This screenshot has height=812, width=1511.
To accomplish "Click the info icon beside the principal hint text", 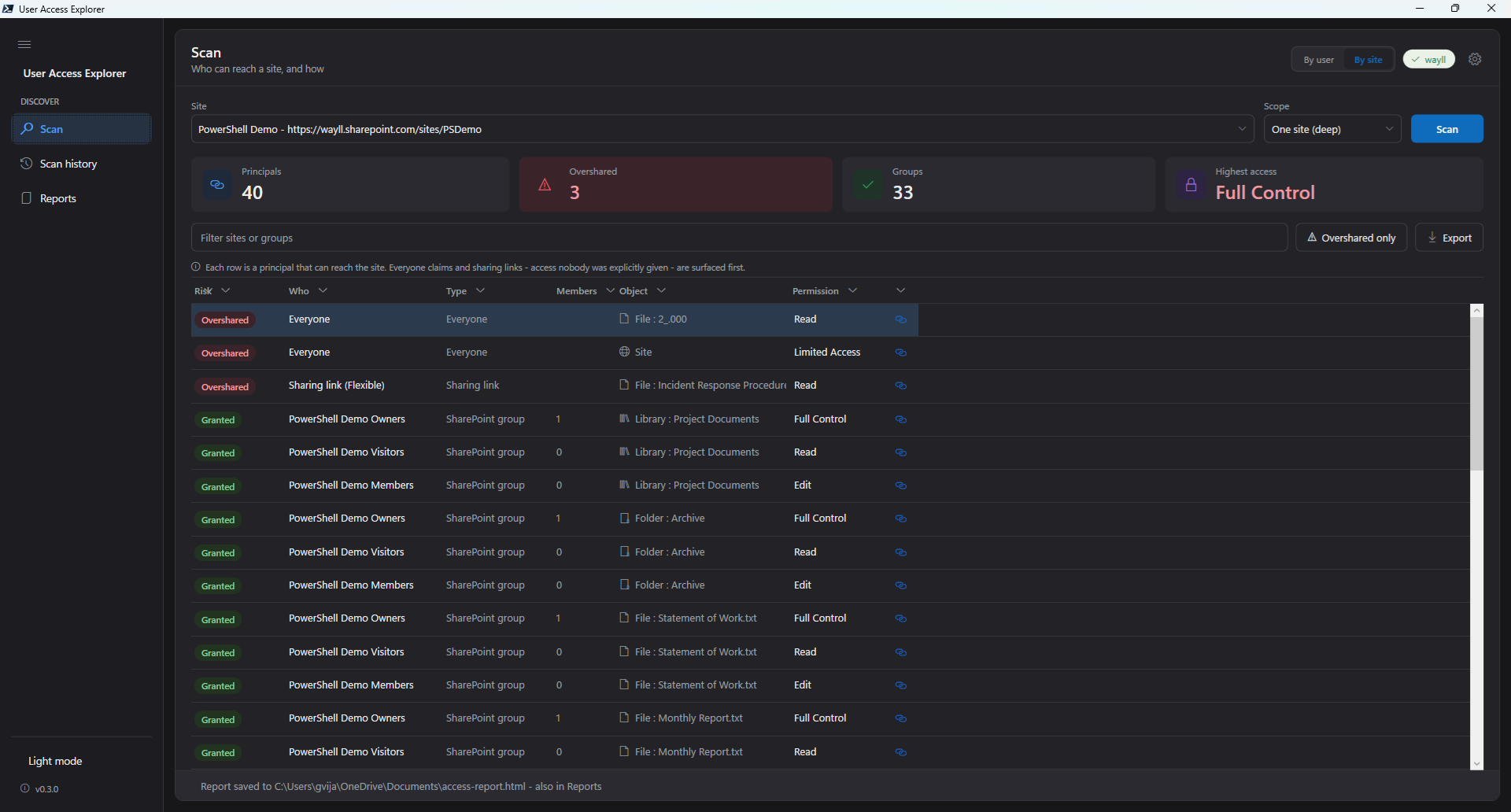I will click(x=196, y=267).
